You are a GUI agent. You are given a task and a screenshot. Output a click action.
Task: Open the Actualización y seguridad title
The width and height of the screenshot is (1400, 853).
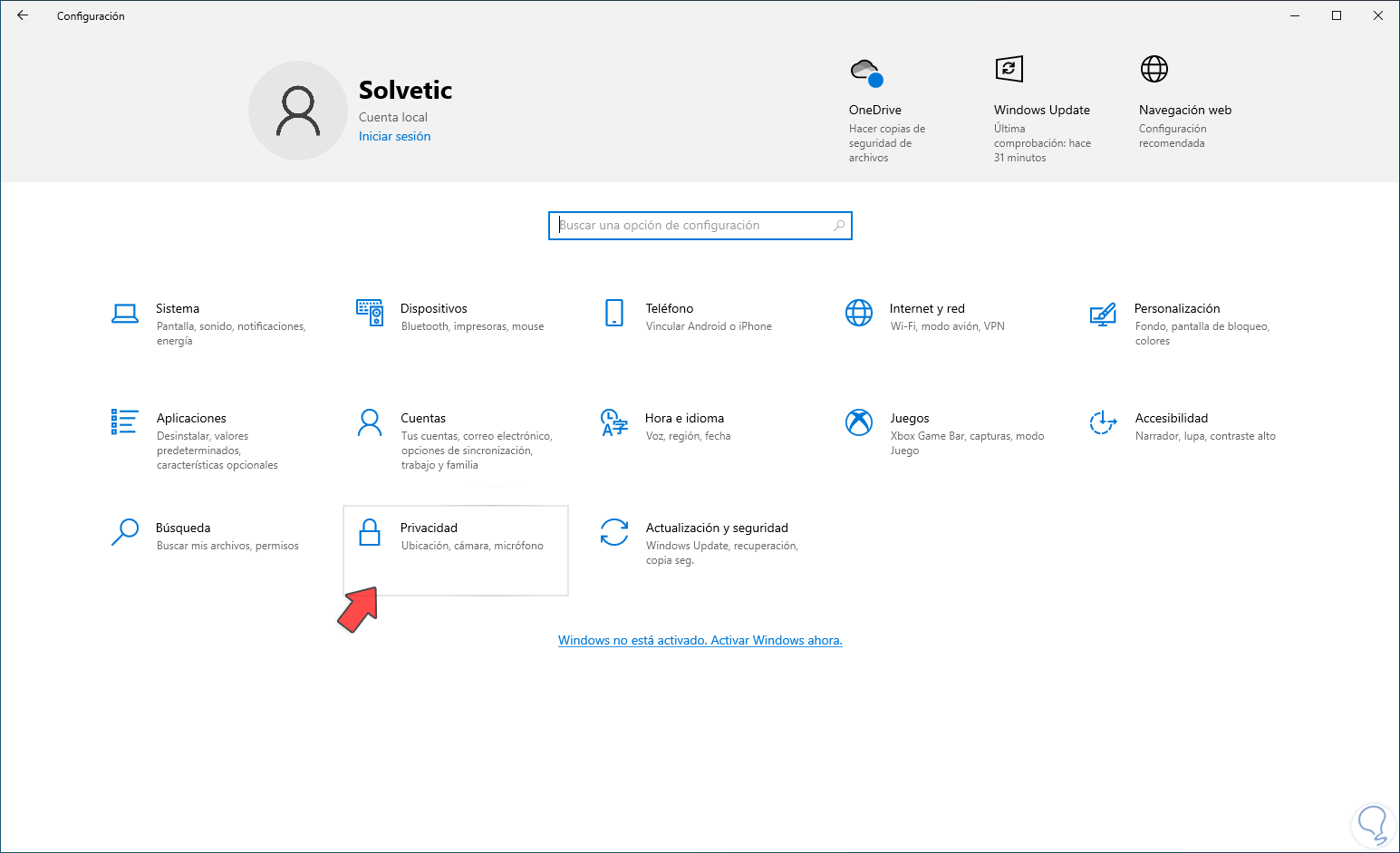[717, 528]
